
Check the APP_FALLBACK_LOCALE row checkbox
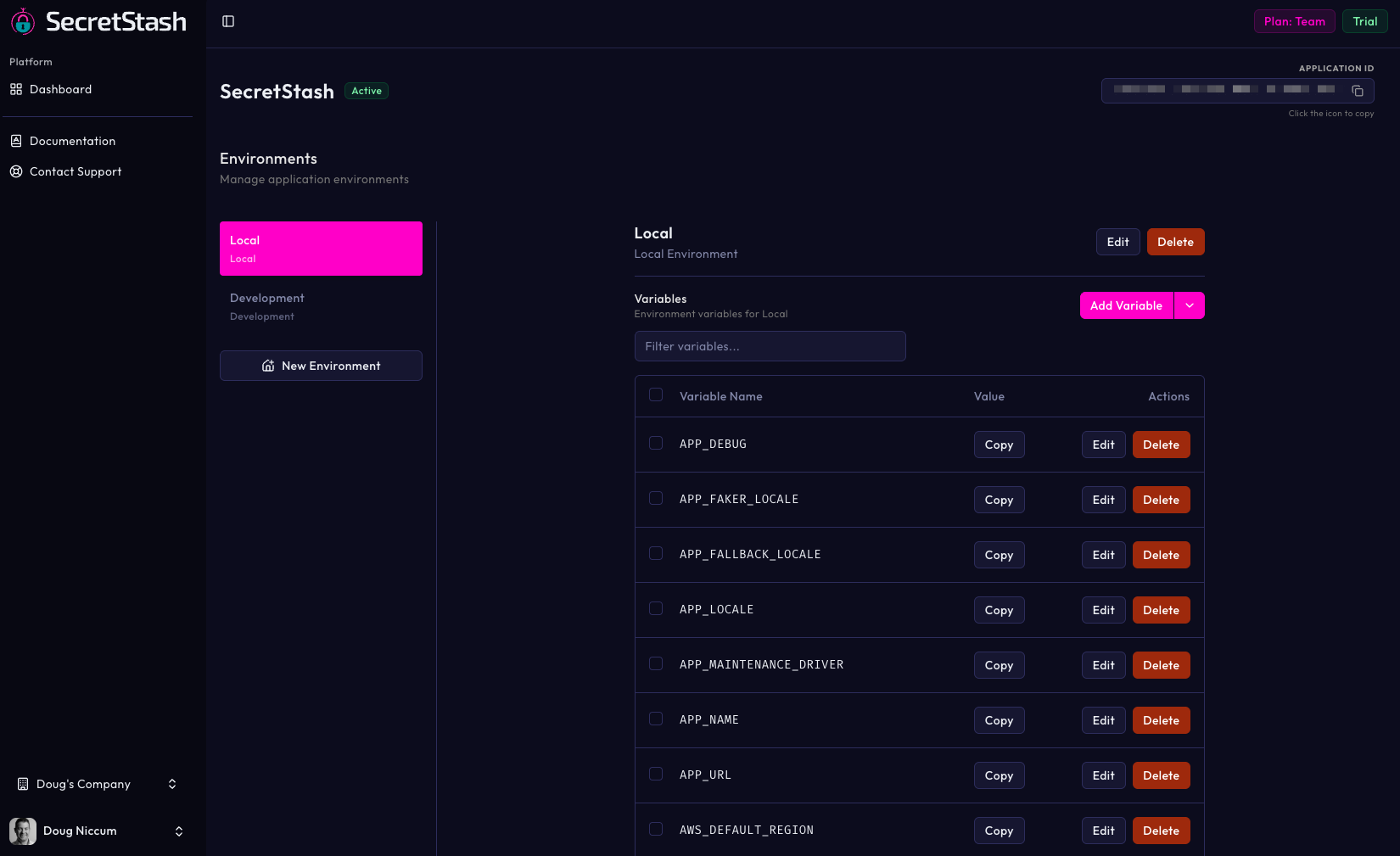click(x=656, y=553)
